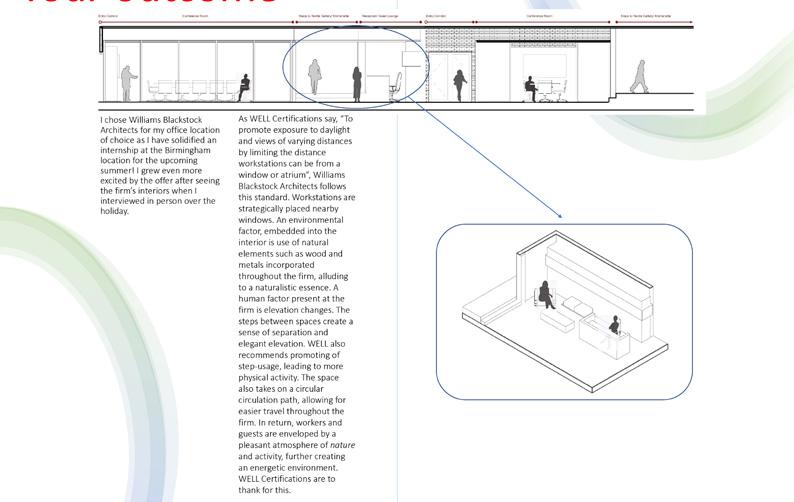This screenshot has width=794, height=502.
Task: Select text "elements such as wood and"
Action: click(291, 254)
